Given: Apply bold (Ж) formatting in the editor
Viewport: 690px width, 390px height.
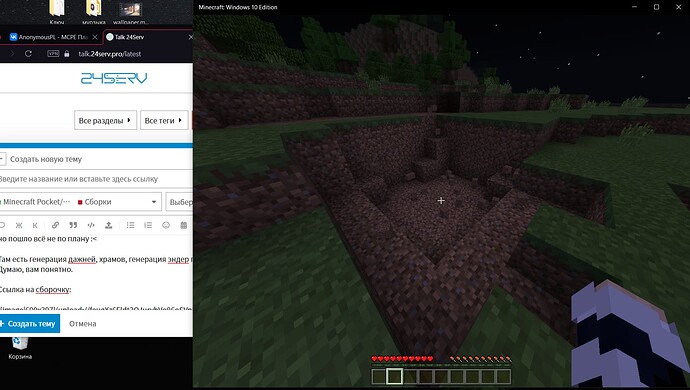Looking at the screenshot, I should click(x=19, y=225).
